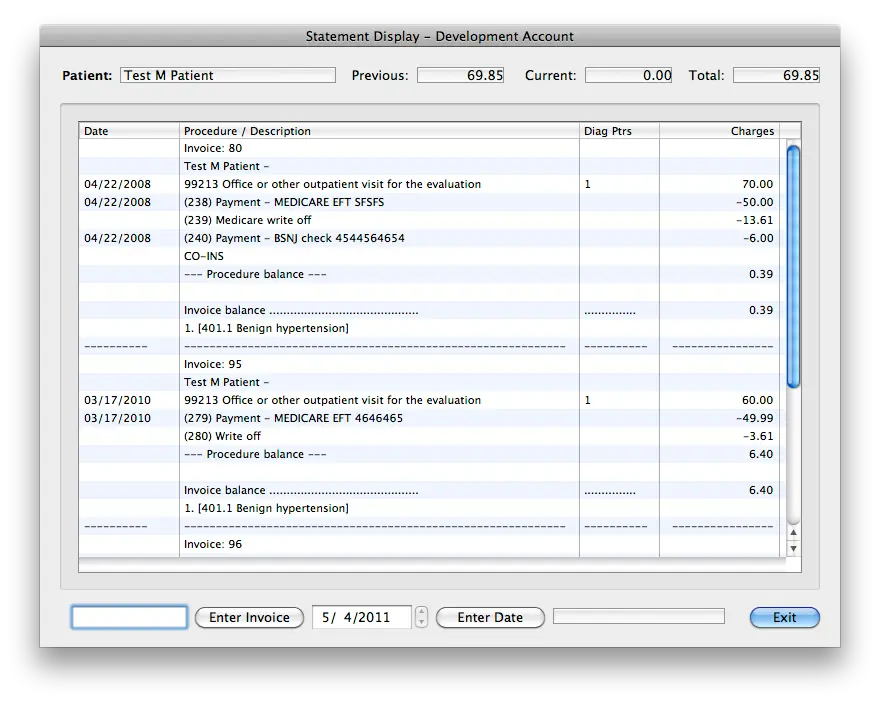Click the scrollbar up arrow
Viewport: 880px width, 702px height.
[x=792, y=534]
